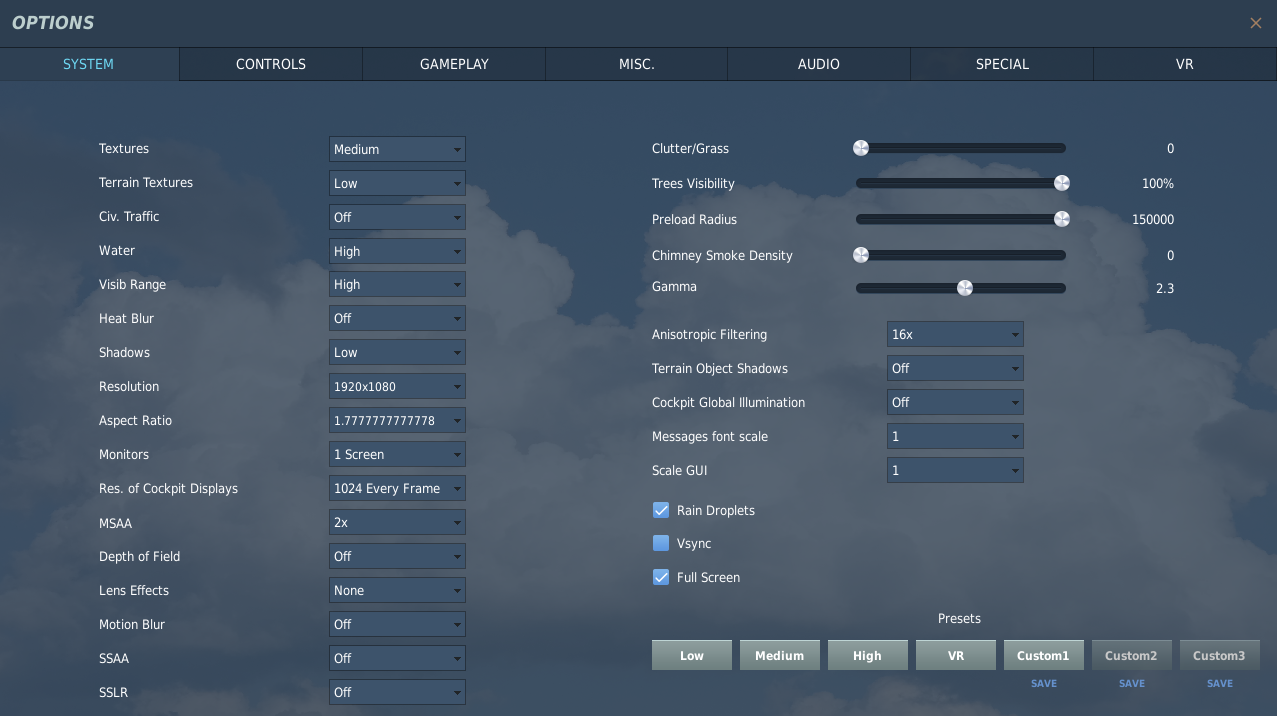Open the CONTROLS tab
The height and width of the screenshot is (716, 1277).
271,64
